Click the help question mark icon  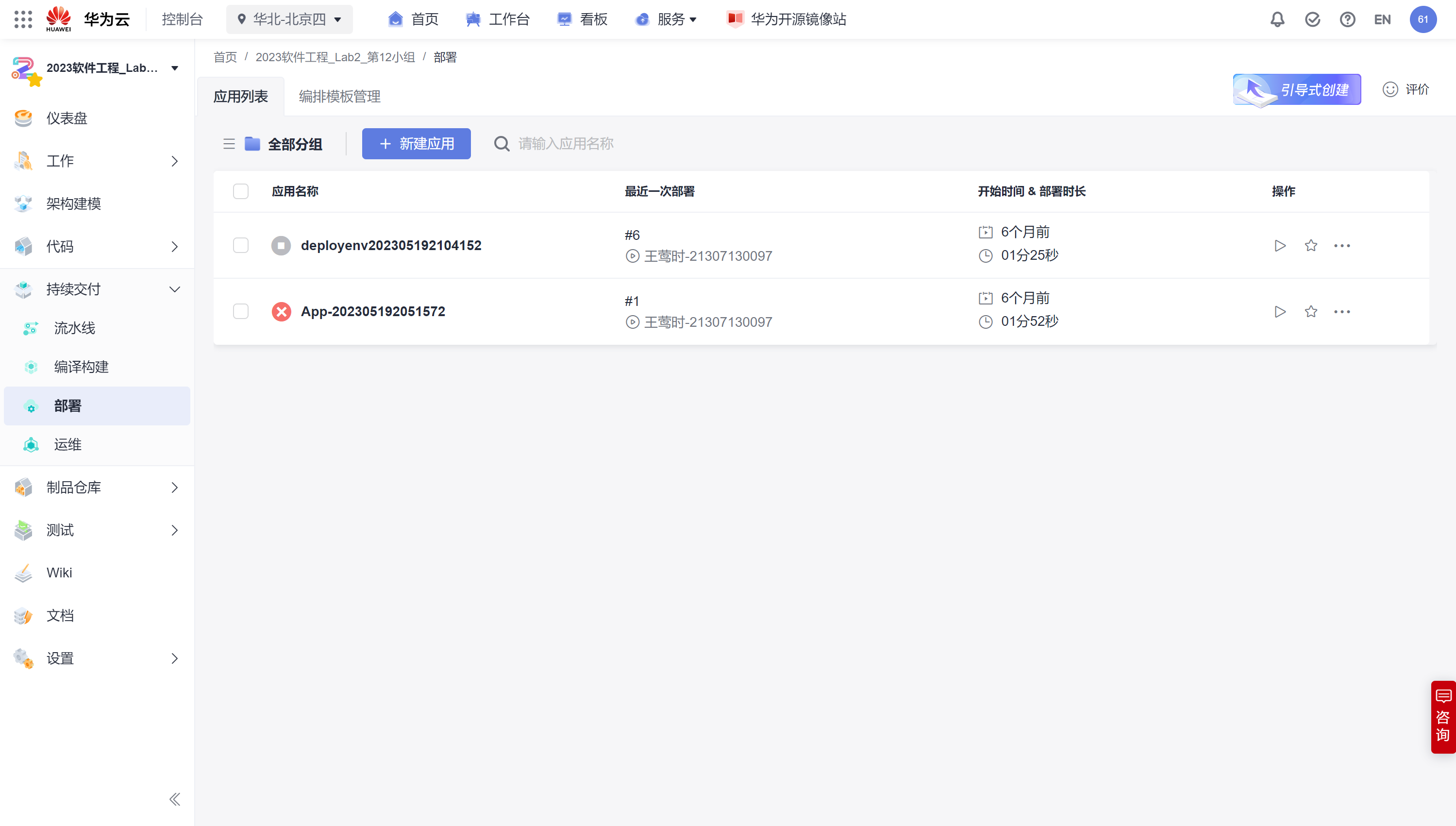(x=1347, y=19)
